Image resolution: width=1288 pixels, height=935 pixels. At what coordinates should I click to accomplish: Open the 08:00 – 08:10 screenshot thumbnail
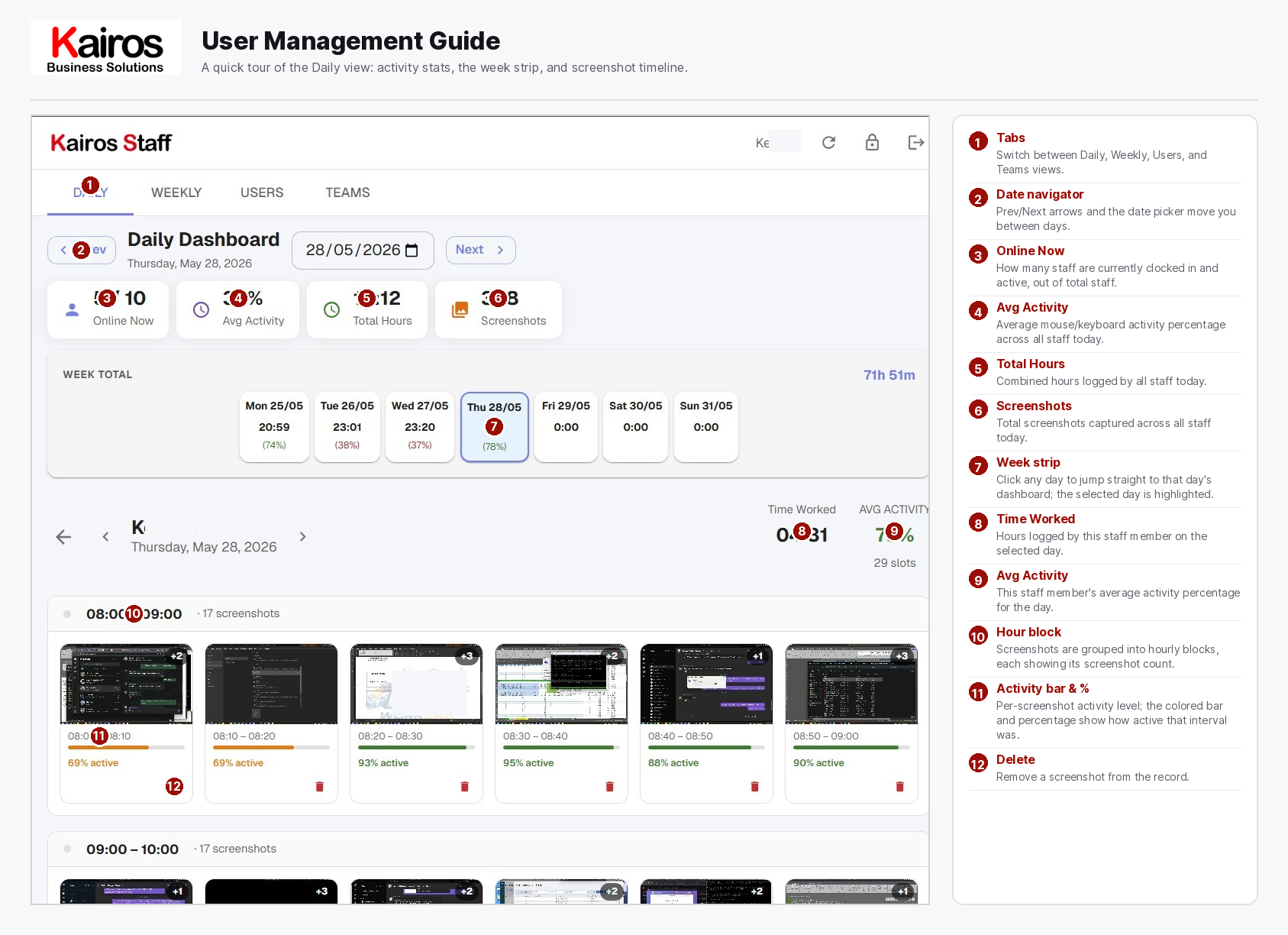point(126,684)
